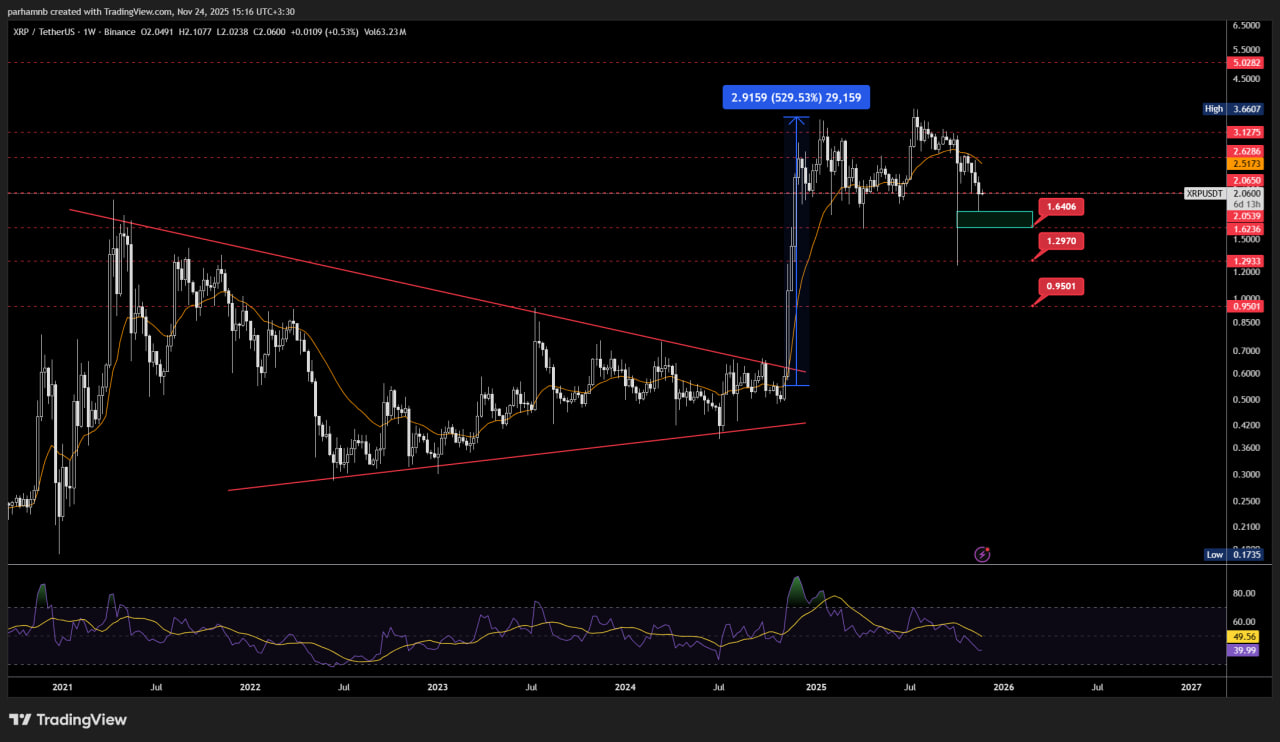Click the yellow 49.56 RSI value label
The image size is (1280, 742).
pyautogui.click(x=1245, y=636)
